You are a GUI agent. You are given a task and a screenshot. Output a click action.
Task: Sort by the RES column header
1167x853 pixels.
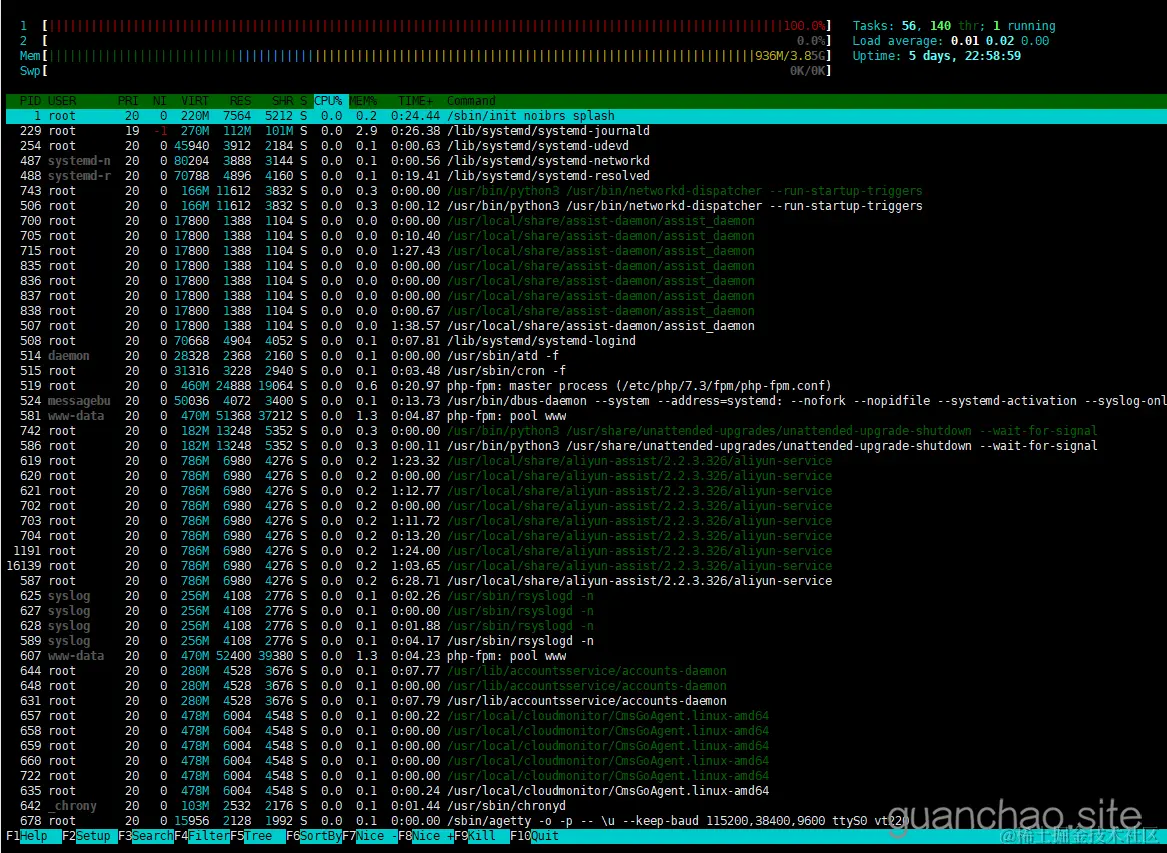(x=240, y=100)
